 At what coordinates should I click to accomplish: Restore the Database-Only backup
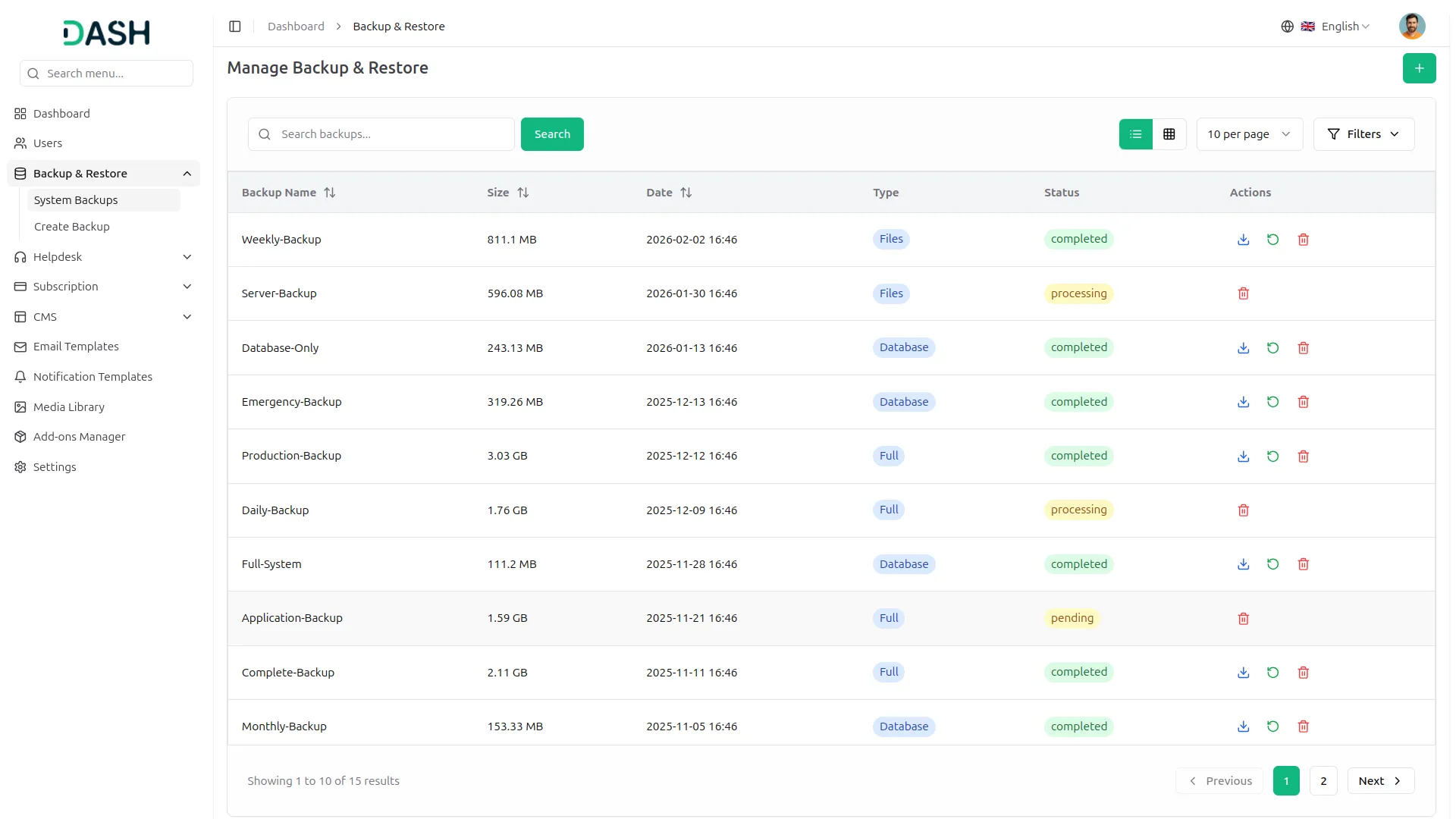point(1272,347)
